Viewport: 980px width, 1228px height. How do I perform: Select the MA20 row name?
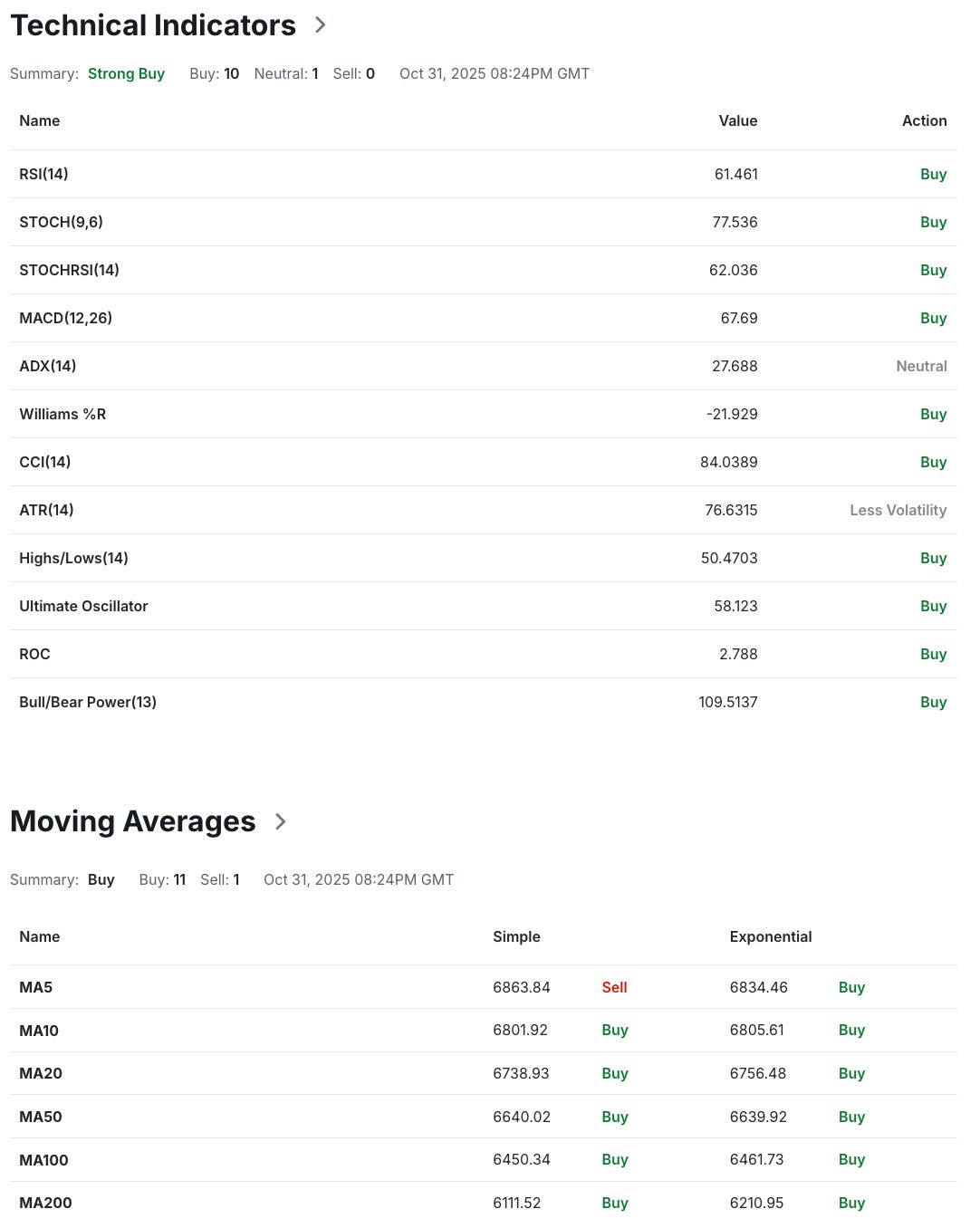click(x=41, y=1073)
